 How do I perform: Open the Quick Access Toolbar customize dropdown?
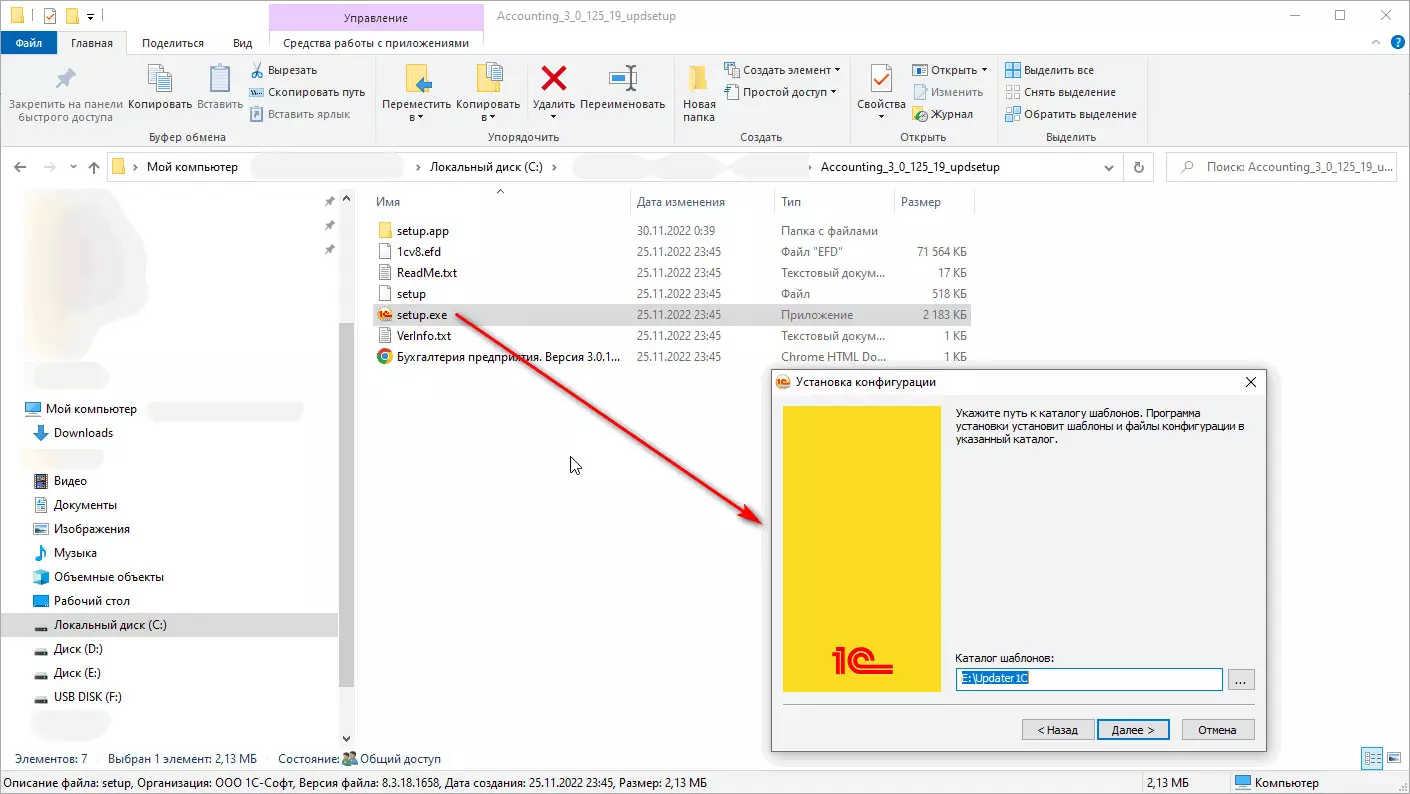click(90, 17)
